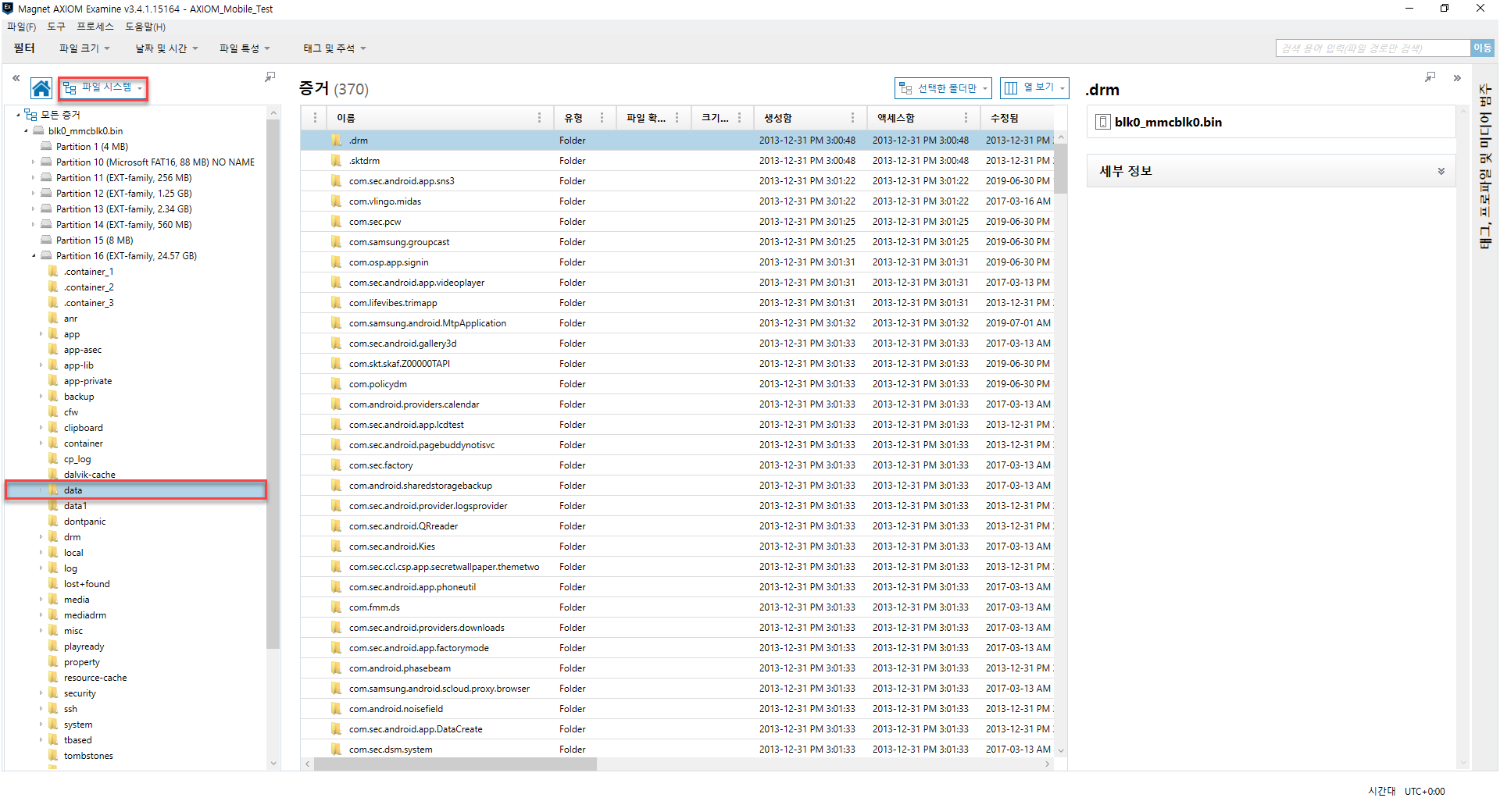Click the evidence list vertical scrollbar
Screen dimensions: 1500x812
[1061, 168]
